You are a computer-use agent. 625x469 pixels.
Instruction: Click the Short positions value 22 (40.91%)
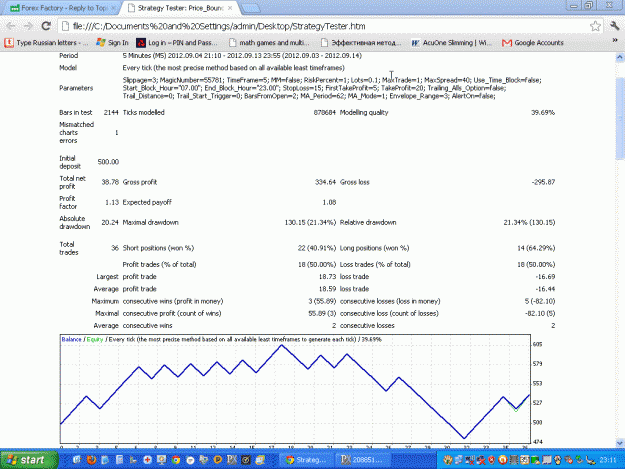[316, 248]
